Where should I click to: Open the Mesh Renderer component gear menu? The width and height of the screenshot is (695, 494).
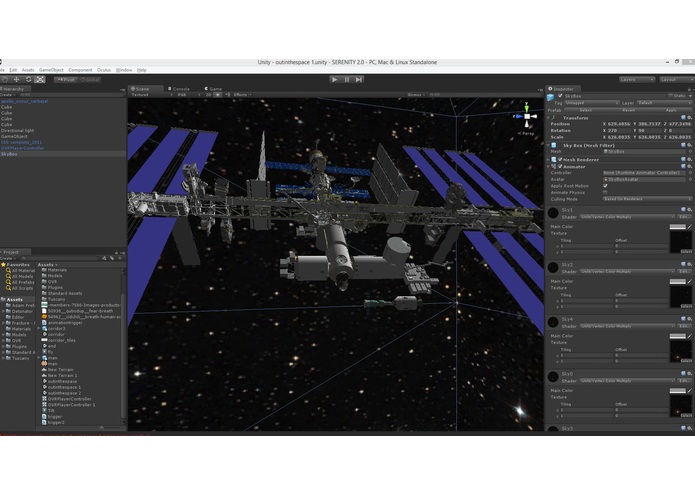689,159
